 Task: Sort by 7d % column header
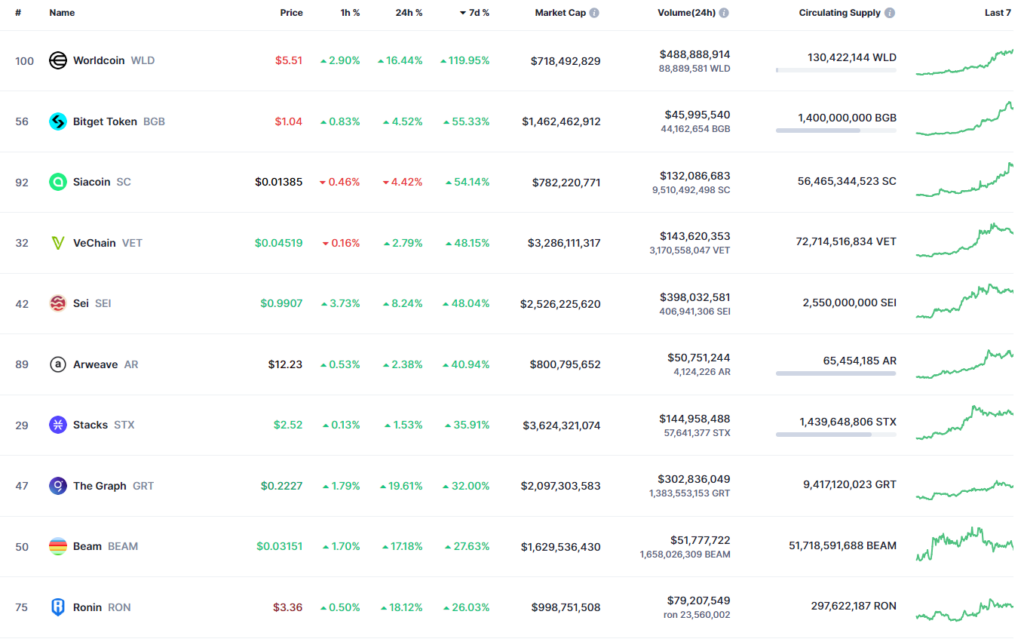475,13
